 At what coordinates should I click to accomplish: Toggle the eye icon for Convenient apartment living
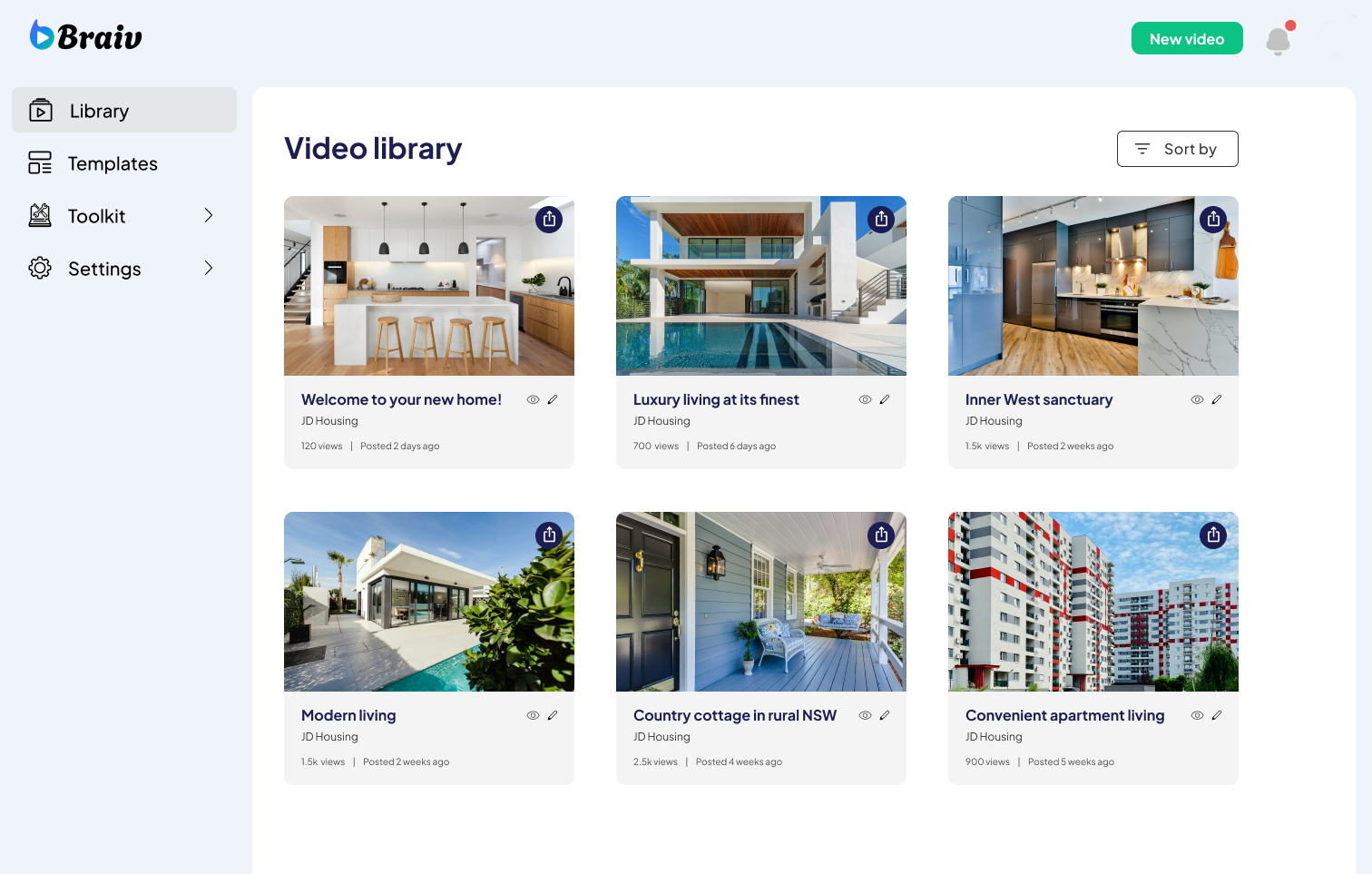[1197, 715]
